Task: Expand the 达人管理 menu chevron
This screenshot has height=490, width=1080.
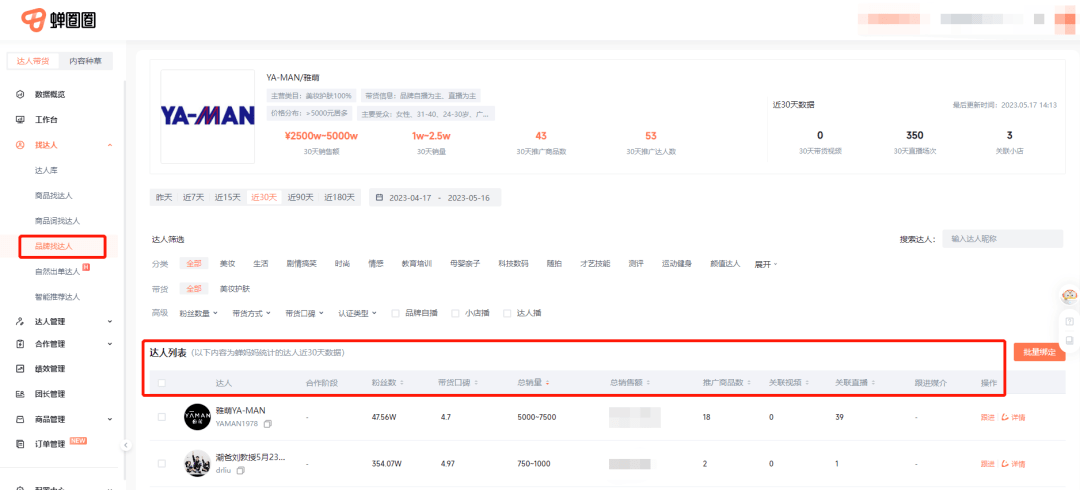Action: 110,321
